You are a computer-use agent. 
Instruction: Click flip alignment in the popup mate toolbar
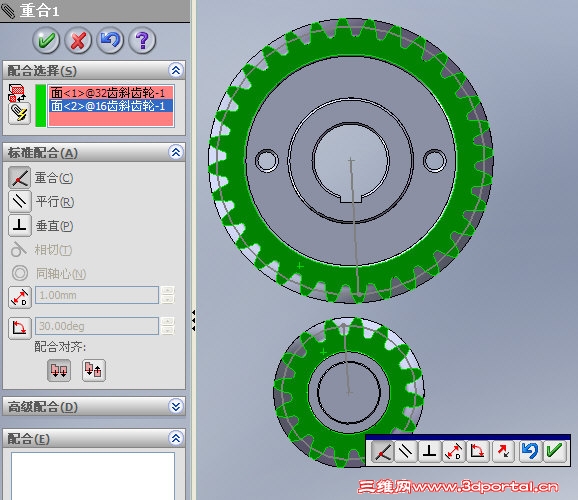click(x=504, y=451)
